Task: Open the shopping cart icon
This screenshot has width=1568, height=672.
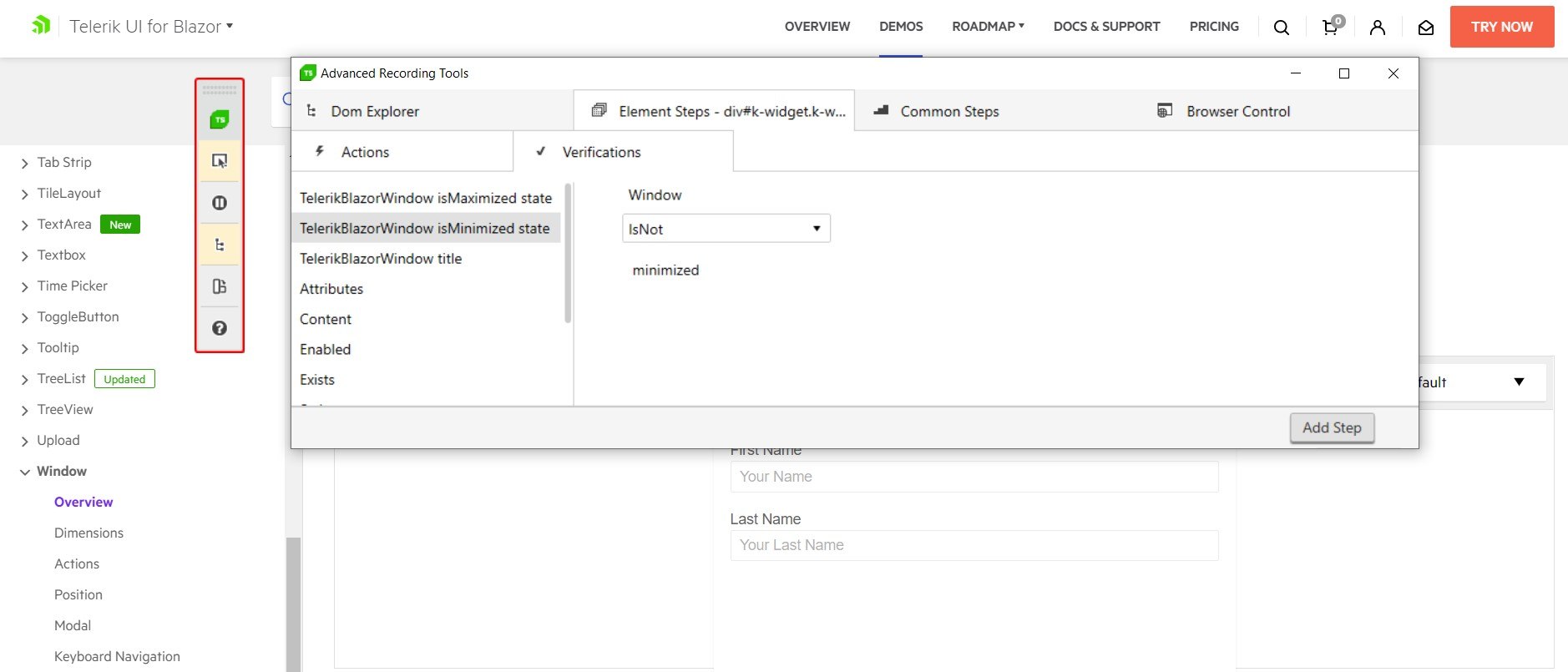Action: coord(1332,26)
